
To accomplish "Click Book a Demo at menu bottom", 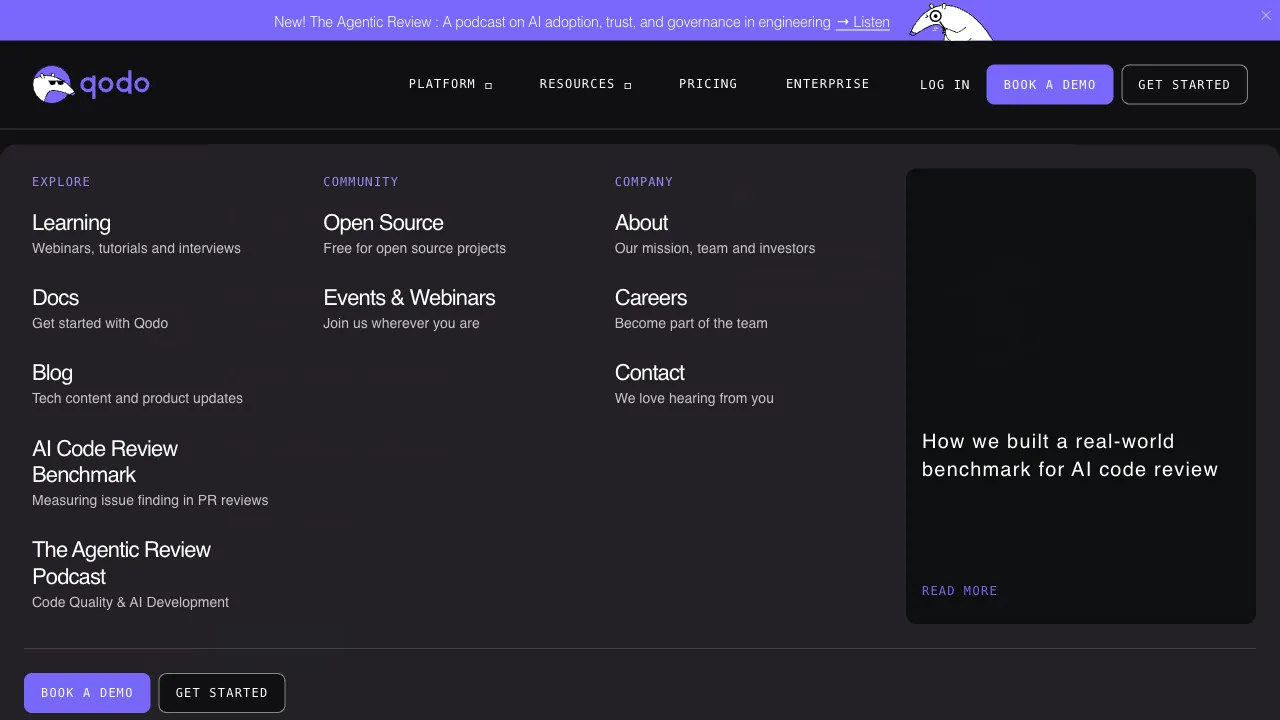I will (x=87, y=693).
